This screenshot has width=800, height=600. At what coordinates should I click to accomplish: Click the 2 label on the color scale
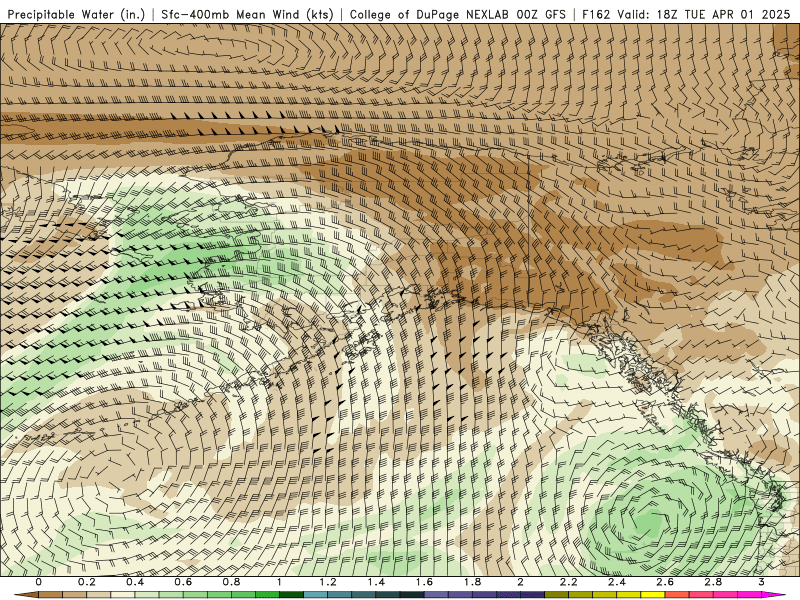520,582
